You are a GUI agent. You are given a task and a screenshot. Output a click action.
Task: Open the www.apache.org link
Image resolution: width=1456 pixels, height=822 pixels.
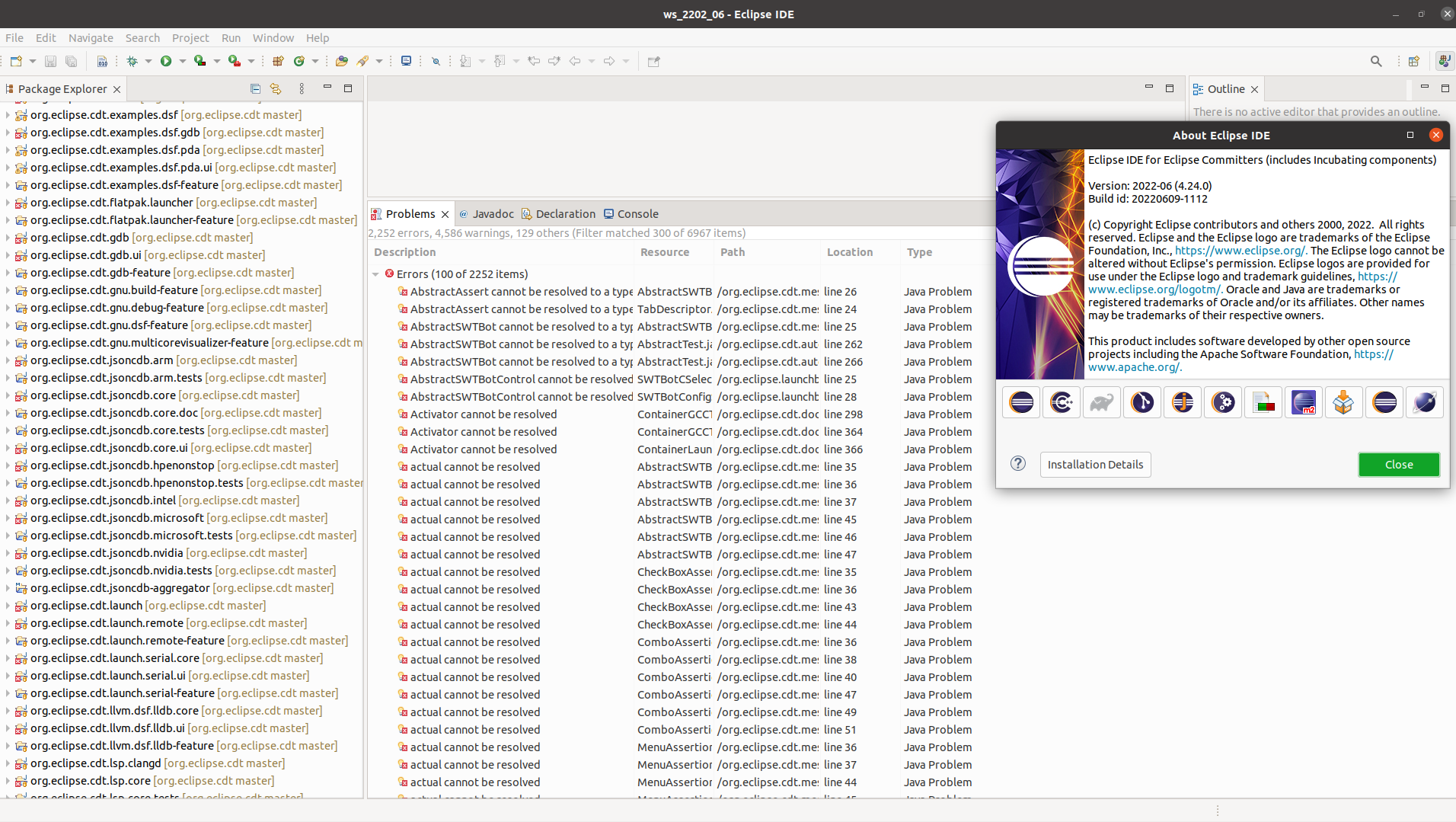tap(1135, 367)
